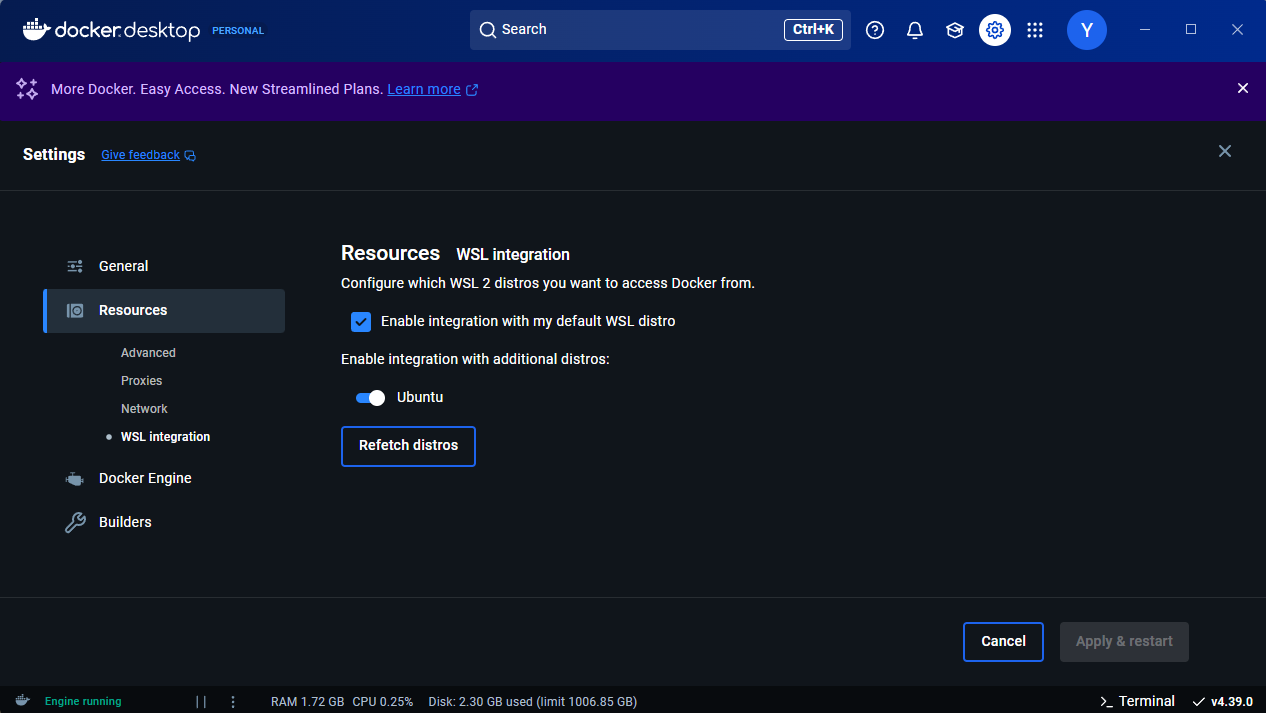Click the feedback icon beside Give feedback
The width and height of the screenshot is (1266, 713).
pyautogui.click(x=190, y=156)
